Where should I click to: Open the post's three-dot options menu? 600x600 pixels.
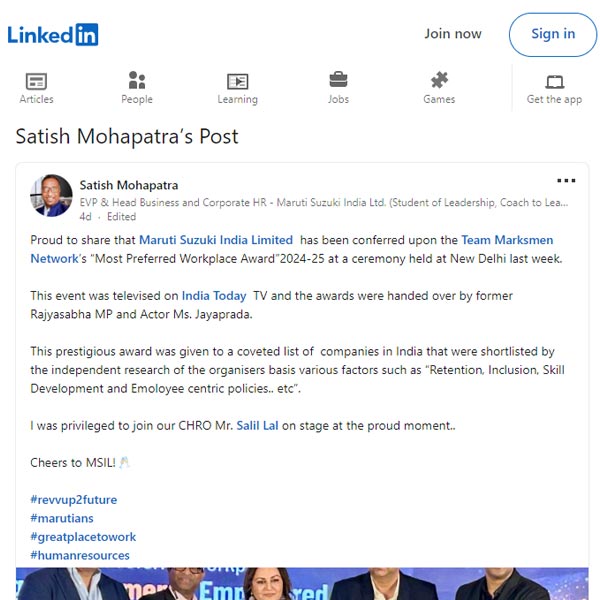tap(566, 181)
